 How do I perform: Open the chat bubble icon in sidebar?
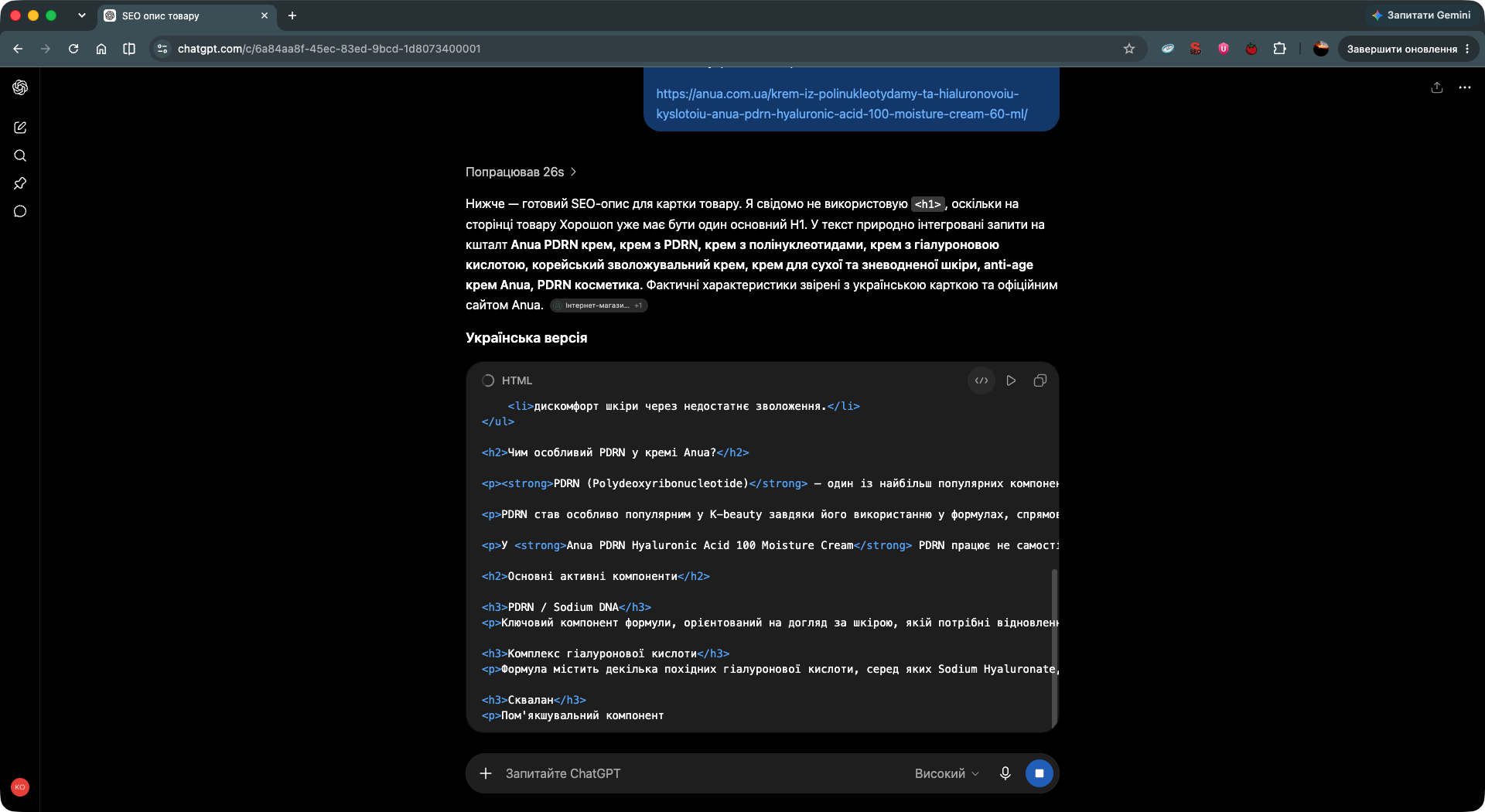pos(20,211)
